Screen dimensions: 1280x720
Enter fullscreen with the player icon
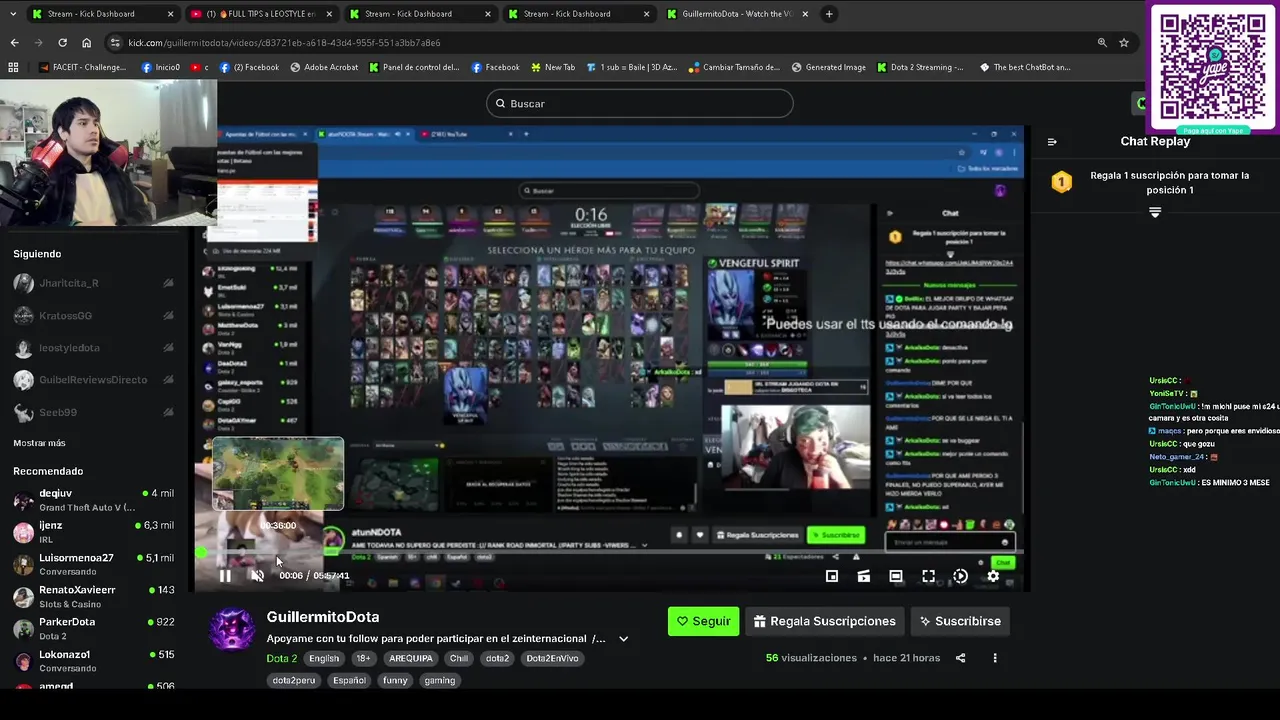tap(928, 576)
